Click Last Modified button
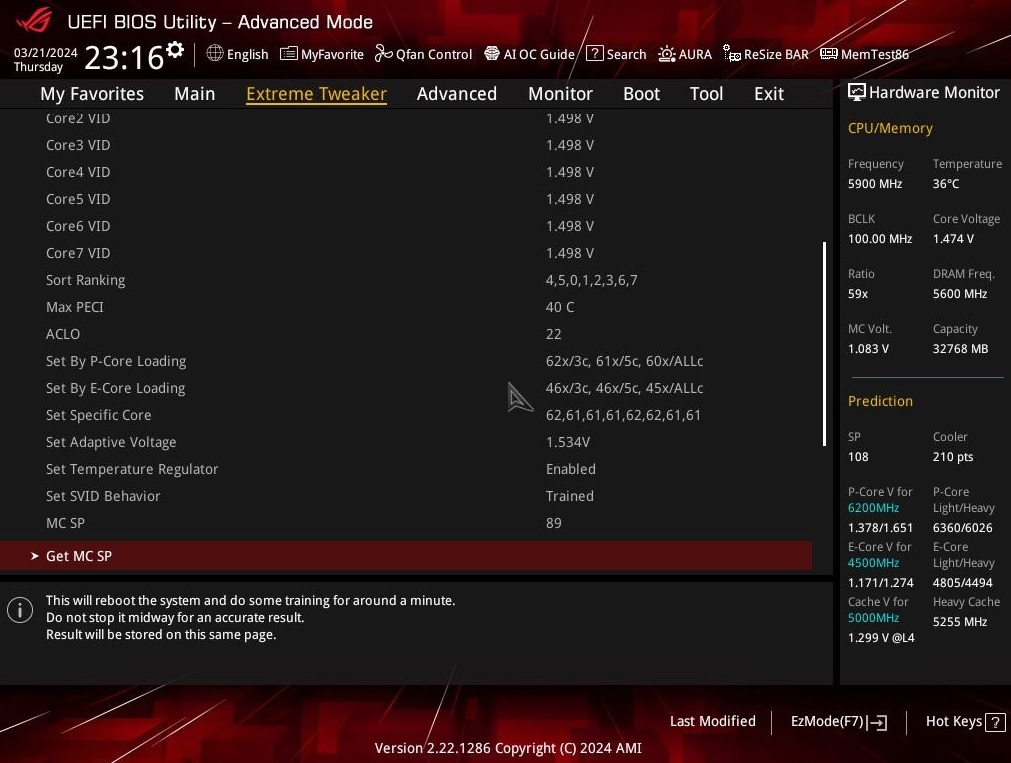 [712, 722]
